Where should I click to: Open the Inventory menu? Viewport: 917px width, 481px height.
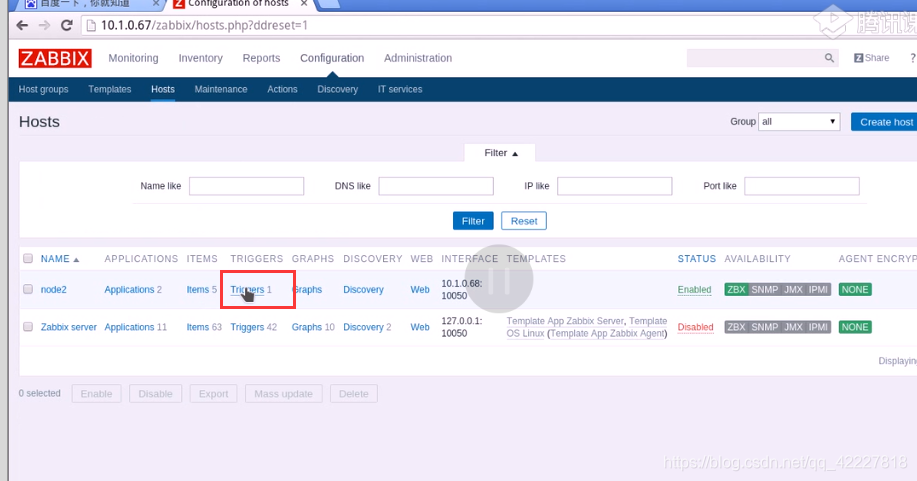(x=201, y=58)
